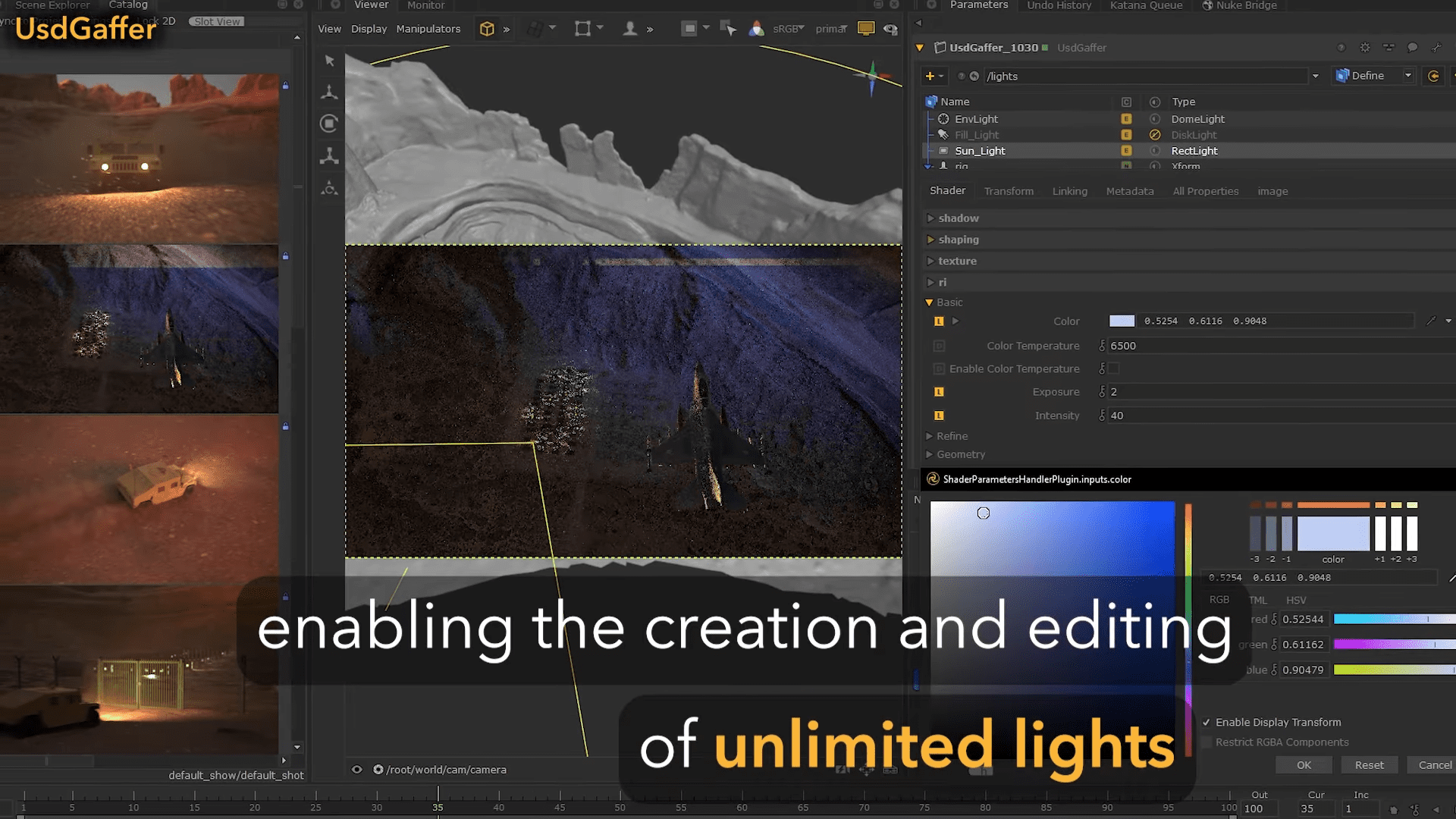The width and height of the screenshot is (1456, 819).
Task: Click the RGB color channels icon
Action: point(756,29)
